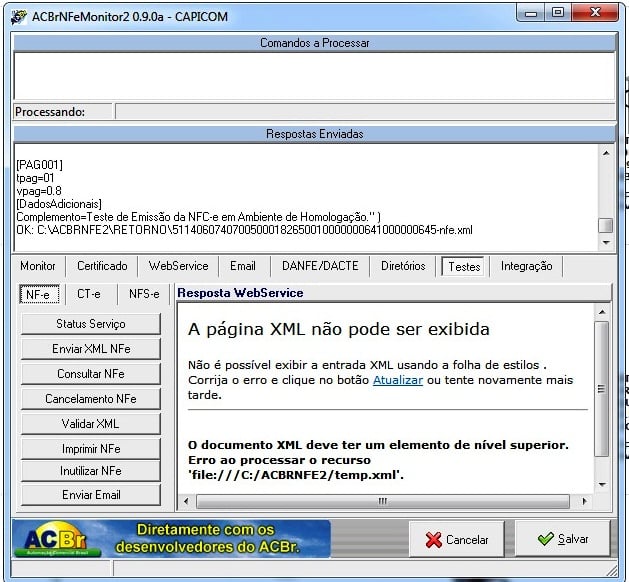This screenshot has height=582, width=629.
Task: Maximize the ACBrNFeMonitor2 window
Action: coord(558,13)
